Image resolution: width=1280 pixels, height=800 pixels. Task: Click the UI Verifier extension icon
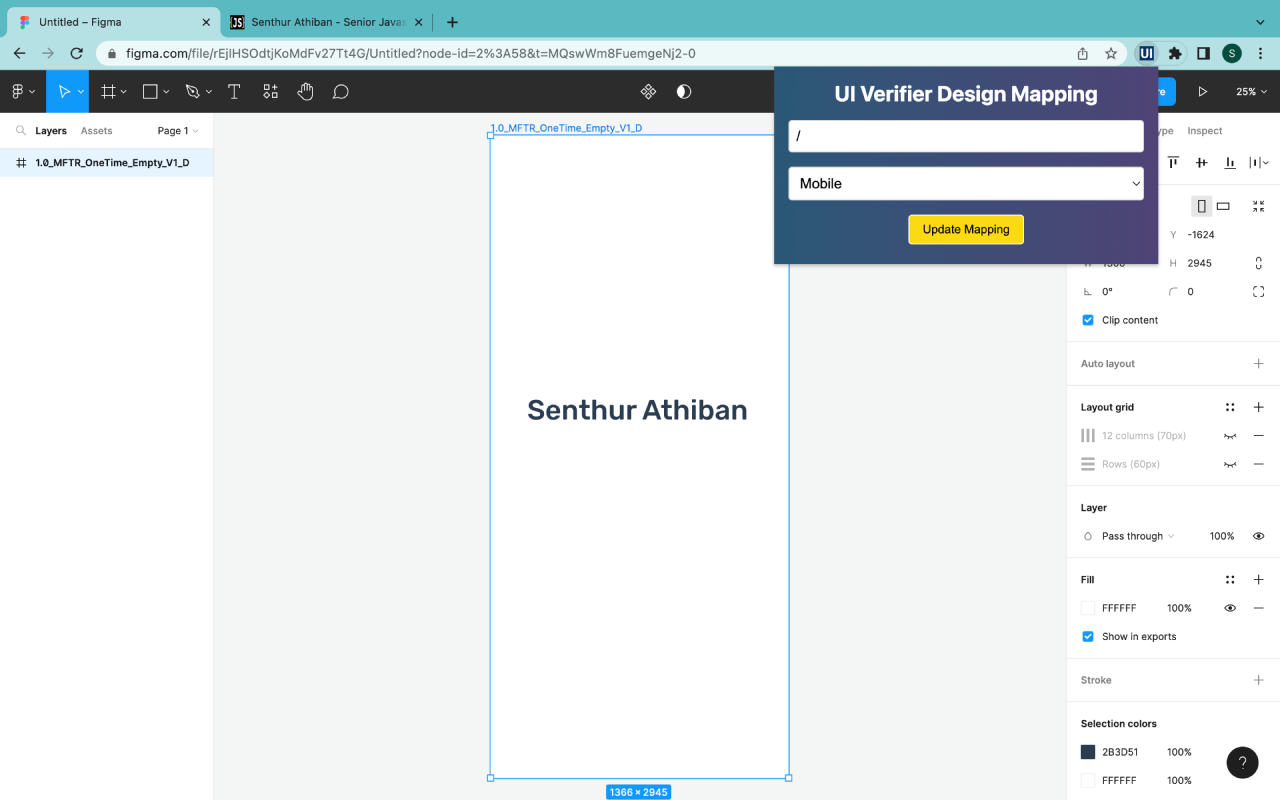click(x=1146, y=53)
